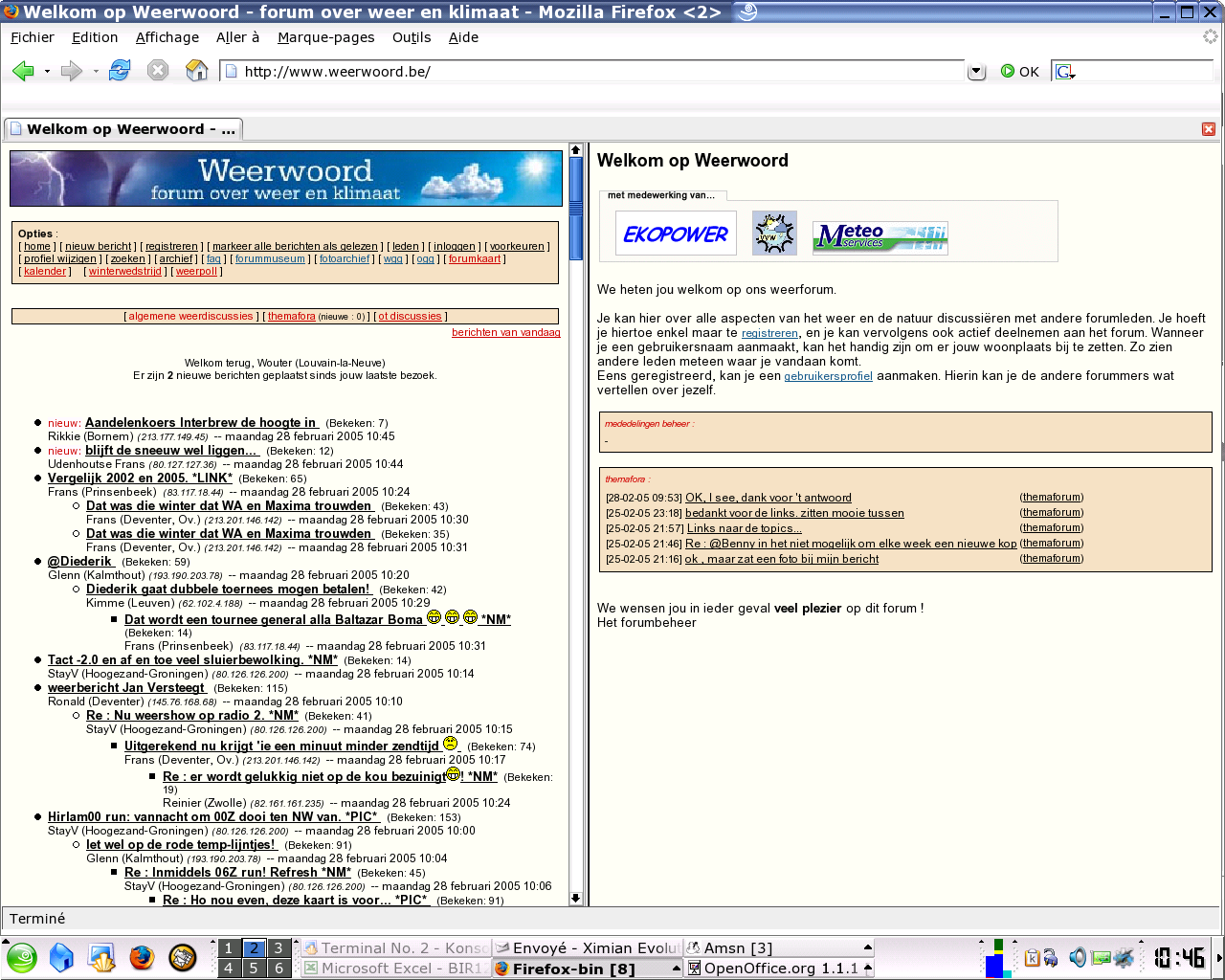Click the URL address field

593,72
